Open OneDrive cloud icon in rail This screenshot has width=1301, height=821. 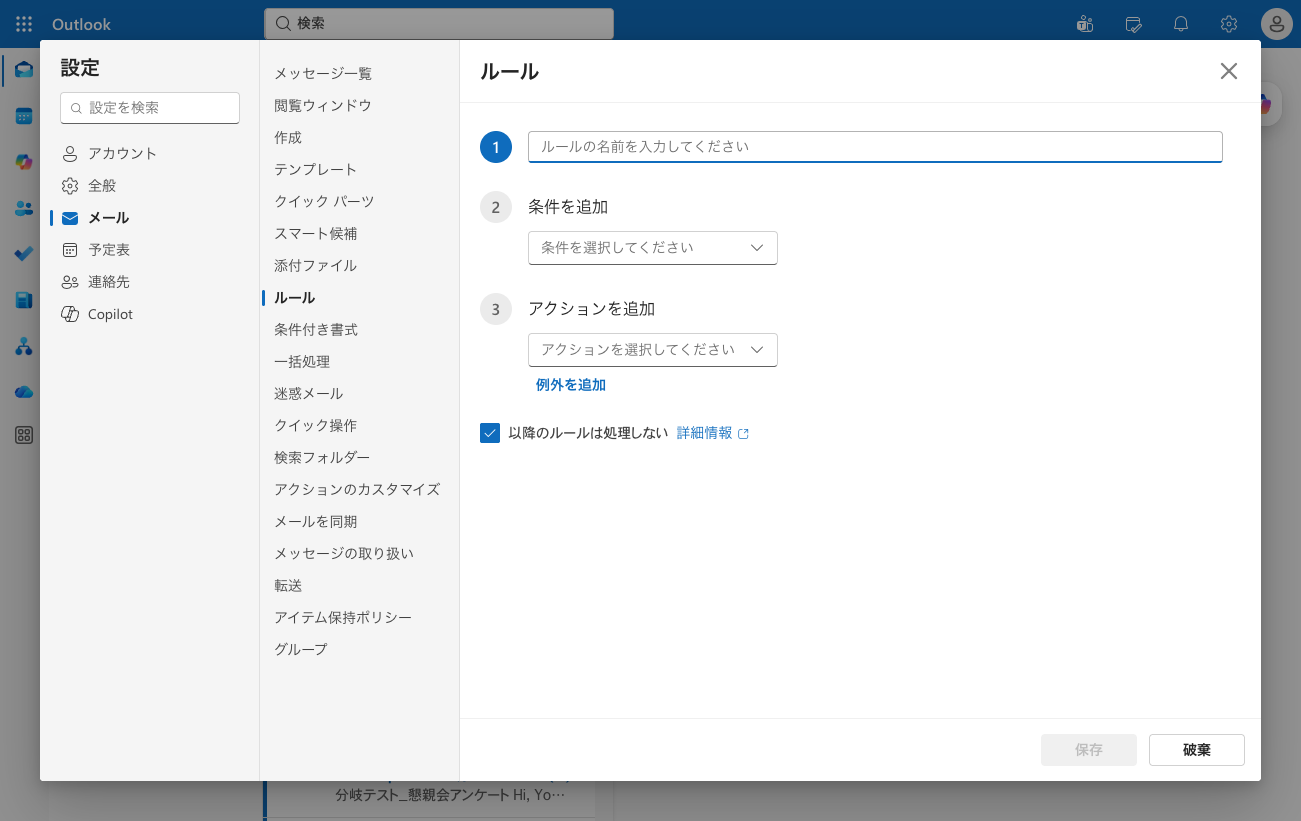pos(24,392)
